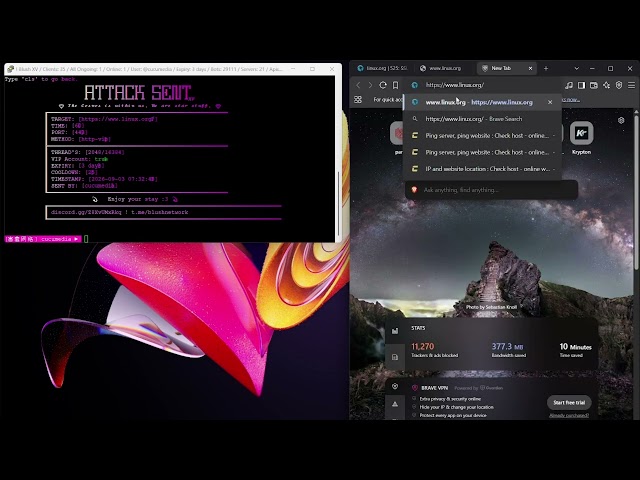Open a new browser tab with plus
The width and height of the screenshot is (640, 480).
546,68
